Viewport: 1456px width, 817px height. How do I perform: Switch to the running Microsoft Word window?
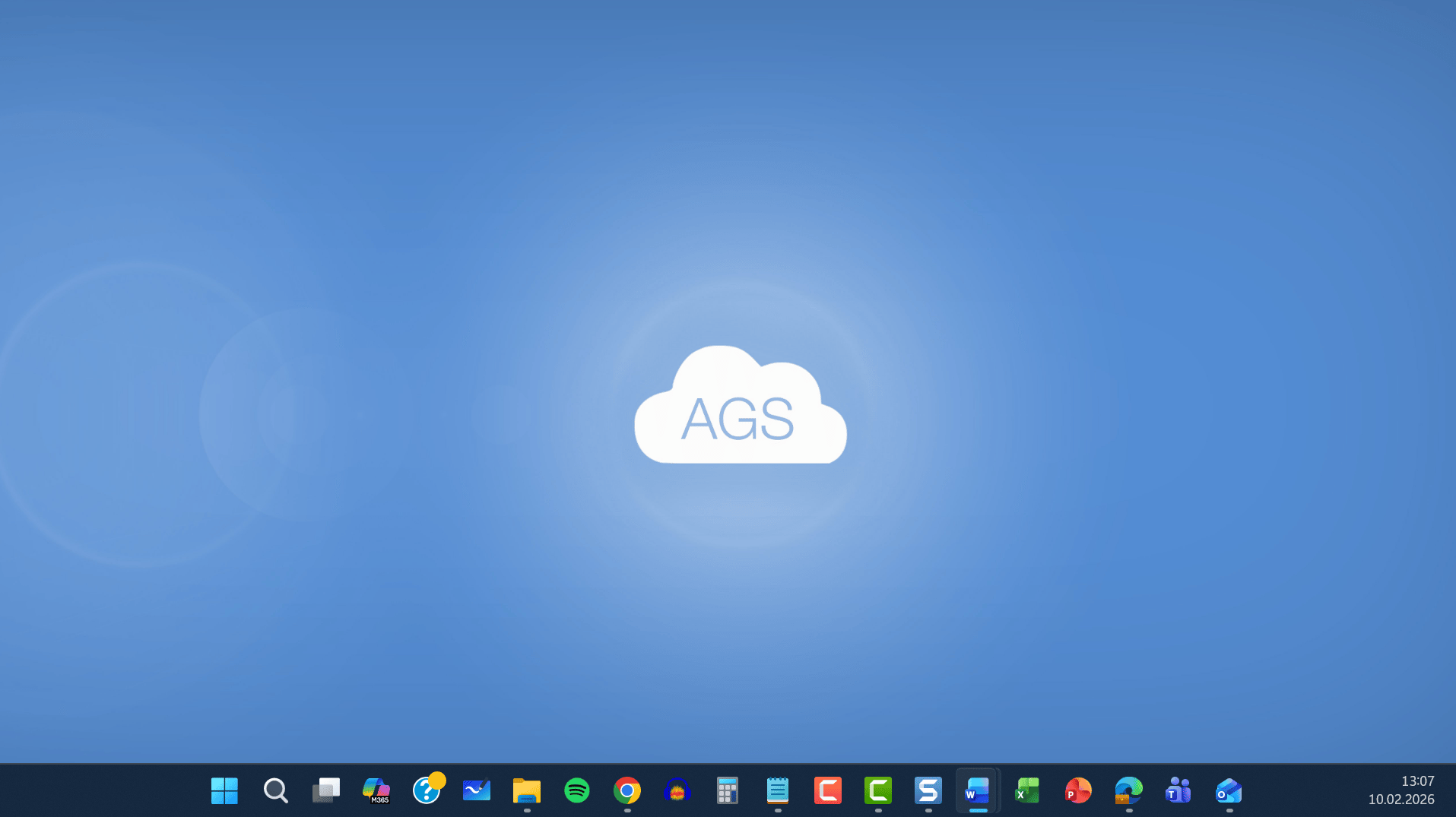[977, 790]
